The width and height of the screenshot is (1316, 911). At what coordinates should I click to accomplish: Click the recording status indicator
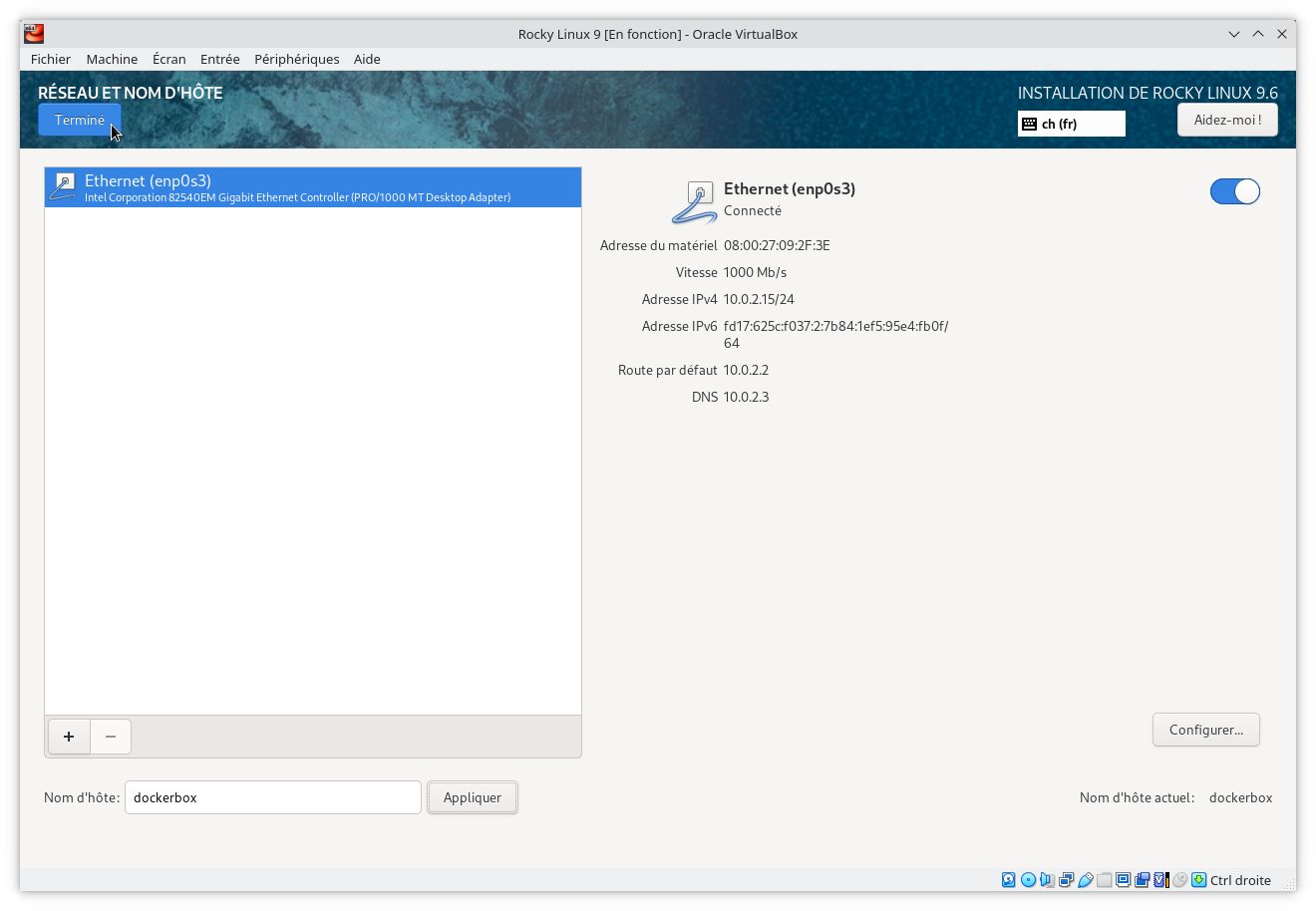tap(1142, 880)
